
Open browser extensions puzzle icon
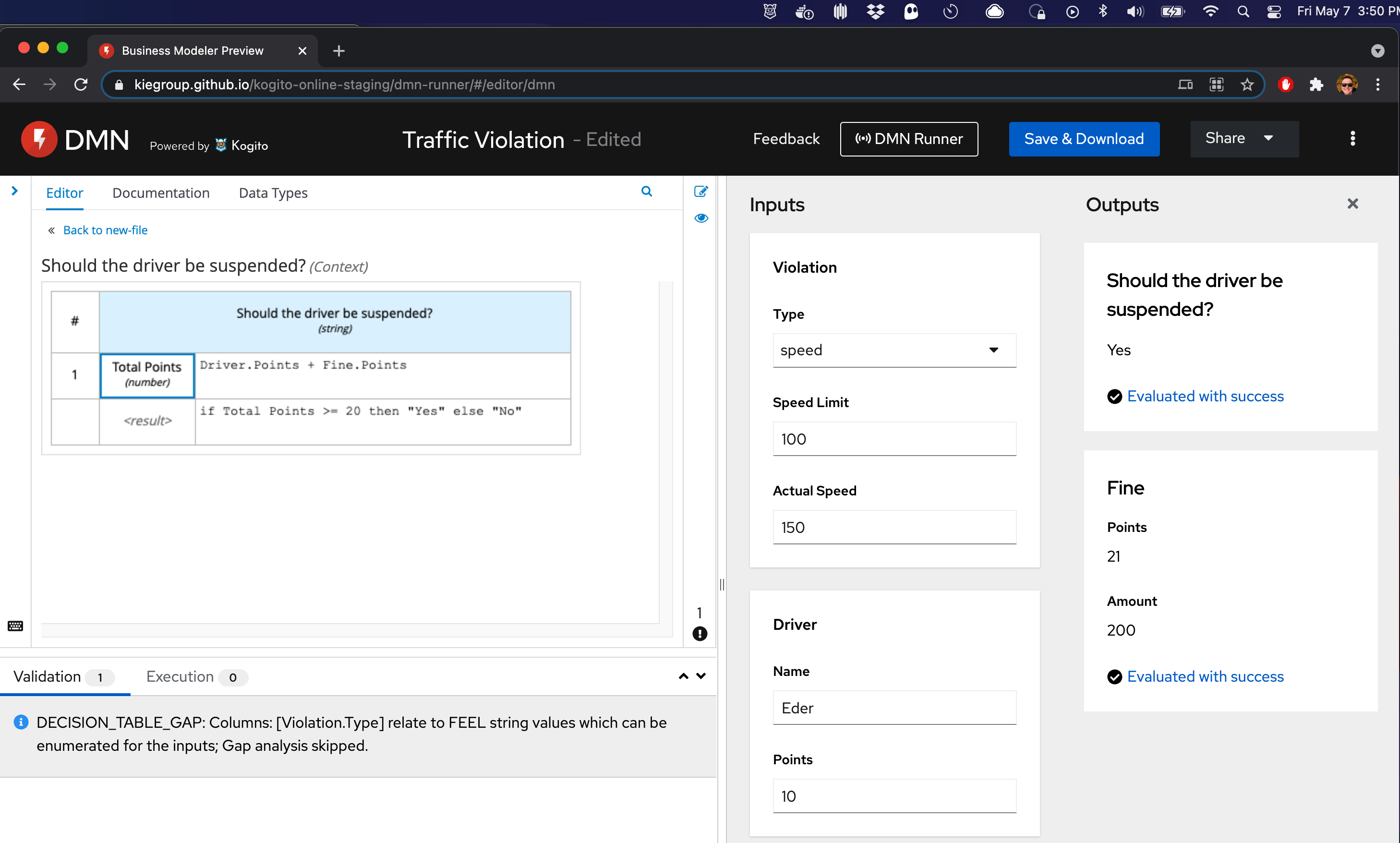point(1316,84)
